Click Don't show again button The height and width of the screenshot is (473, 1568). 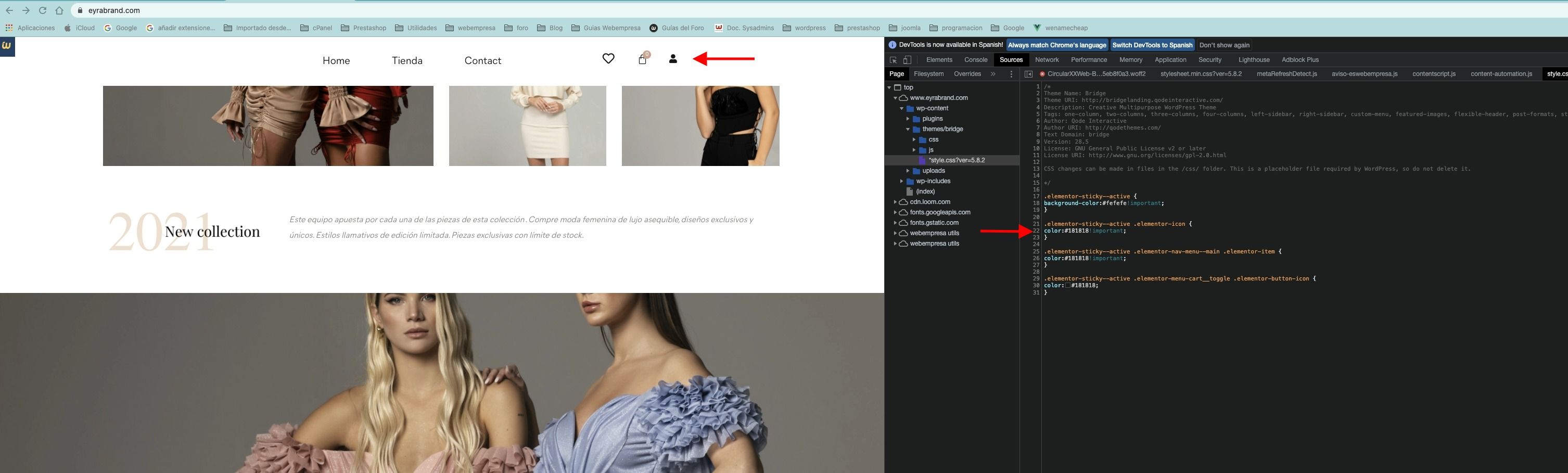coord(1224,45)
